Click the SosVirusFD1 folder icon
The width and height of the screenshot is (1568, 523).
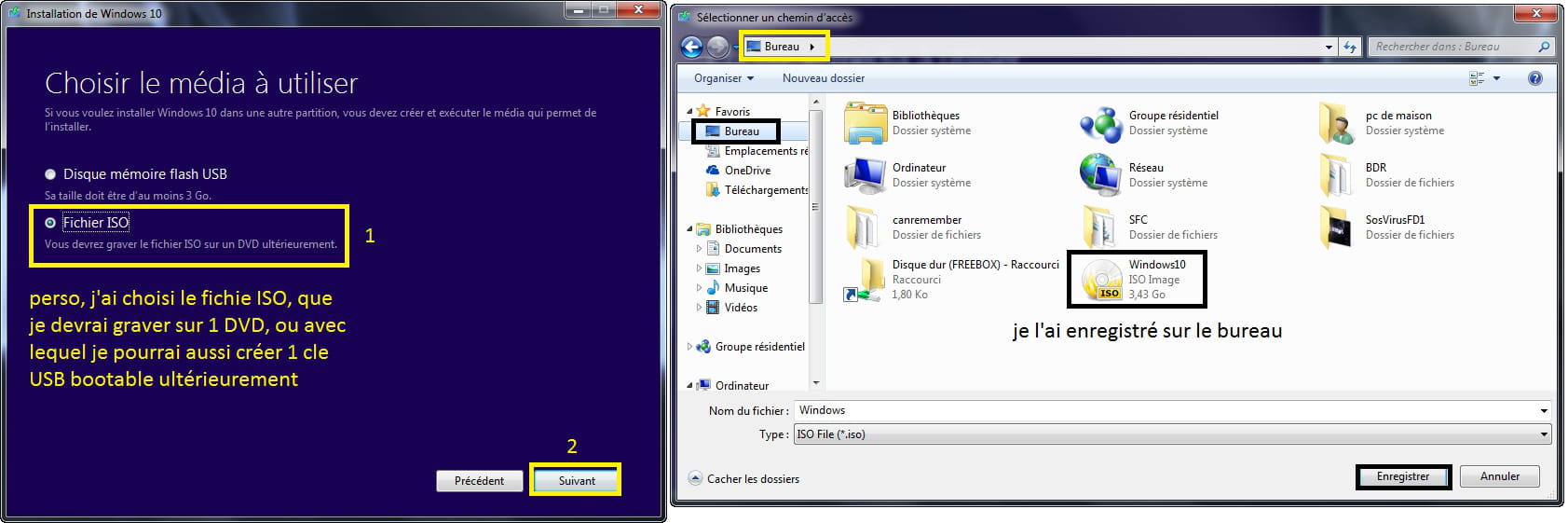1337,227
